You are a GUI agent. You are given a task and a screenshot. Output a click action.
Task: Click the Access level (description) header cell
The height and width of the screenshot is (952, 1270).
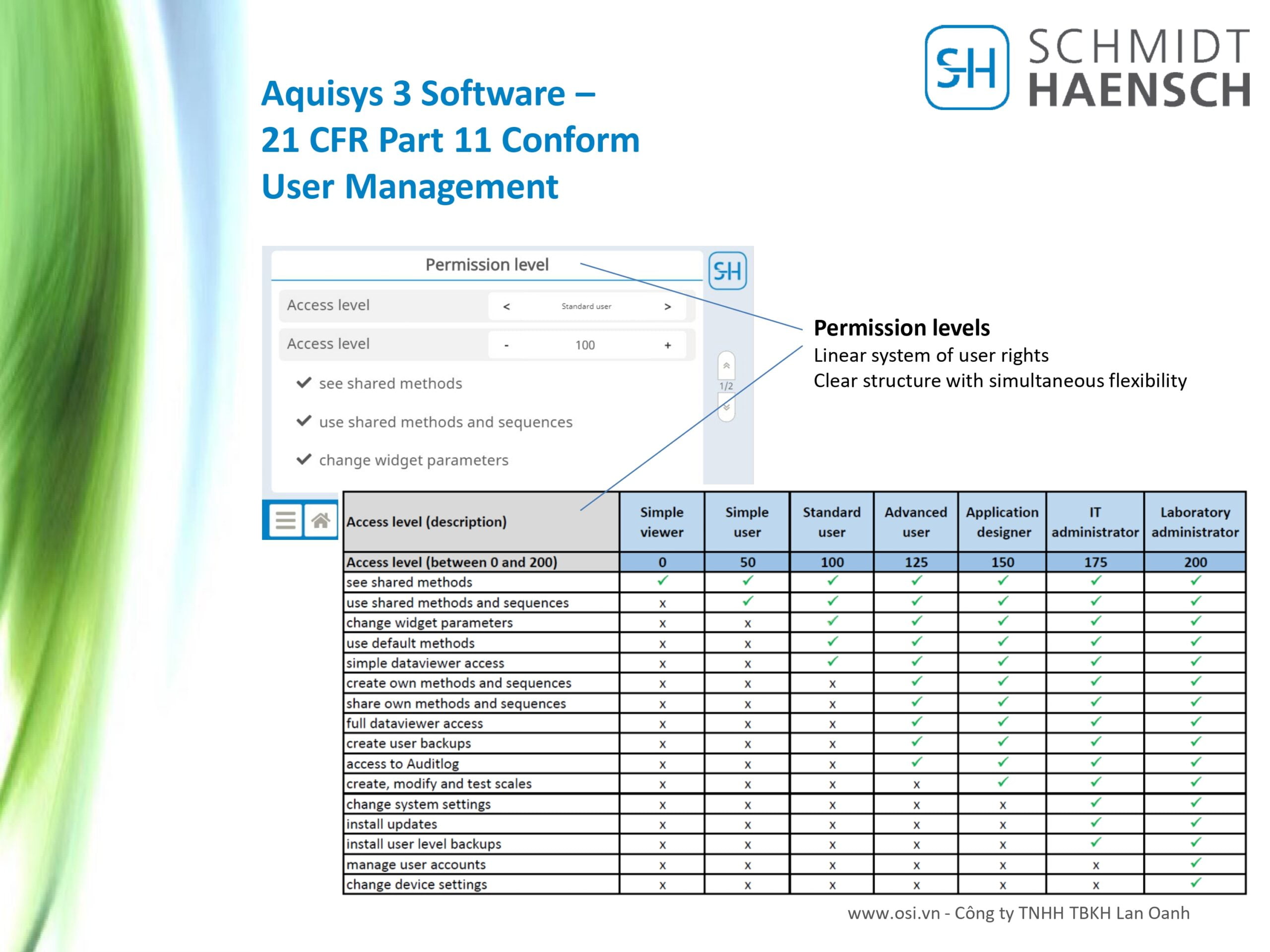tap(481, 522)
